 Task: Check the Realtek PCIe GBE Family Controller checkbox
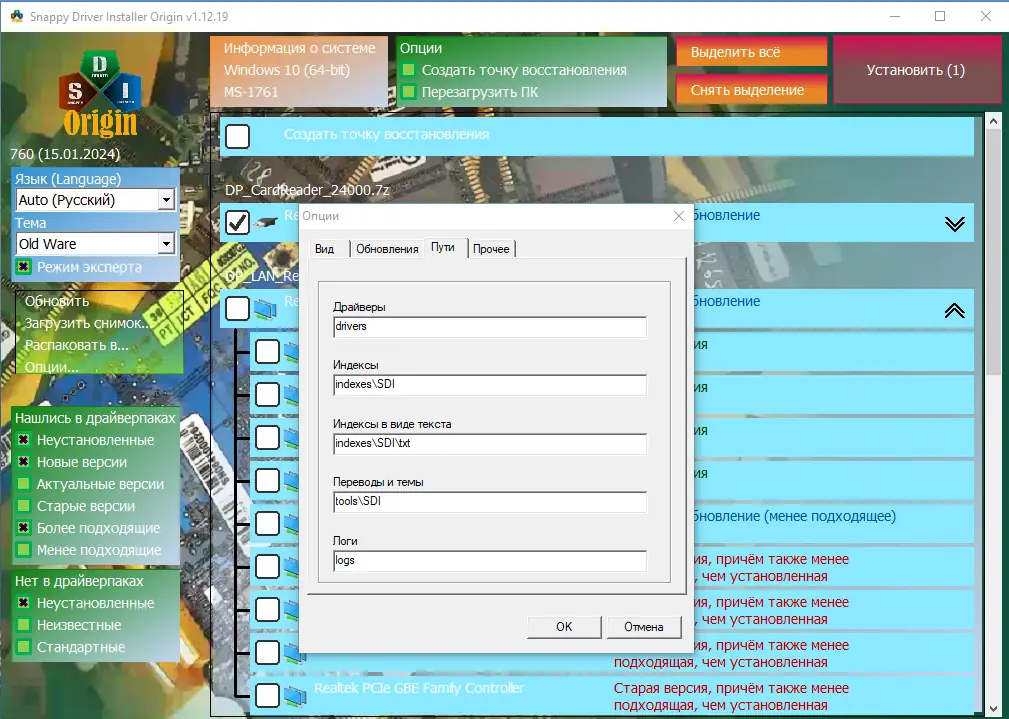pos(267,695)
